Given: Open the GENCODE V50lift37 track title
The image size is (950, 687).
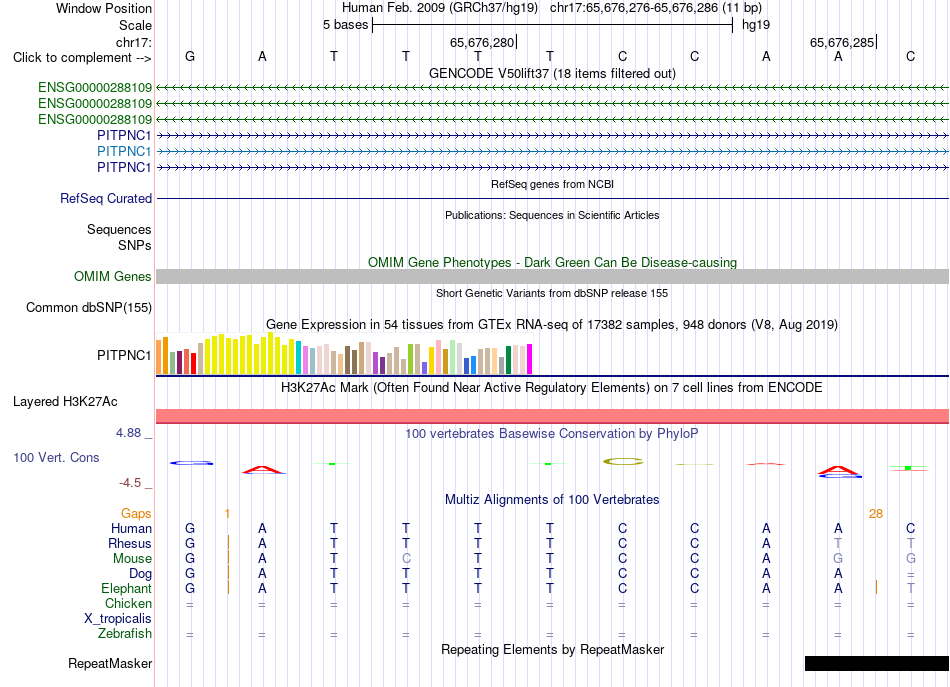Looking at the screenshot, I should tap(552, 73).
